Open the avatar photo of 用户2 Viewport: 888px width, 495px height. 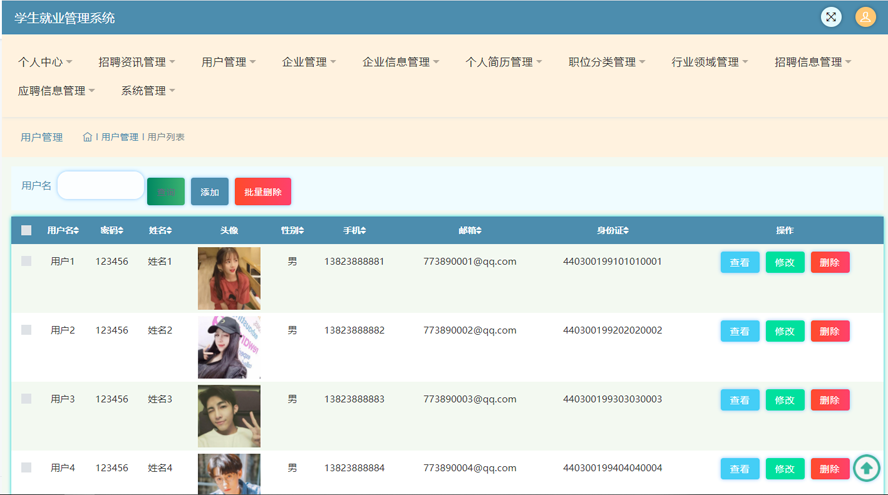[229, 347]
